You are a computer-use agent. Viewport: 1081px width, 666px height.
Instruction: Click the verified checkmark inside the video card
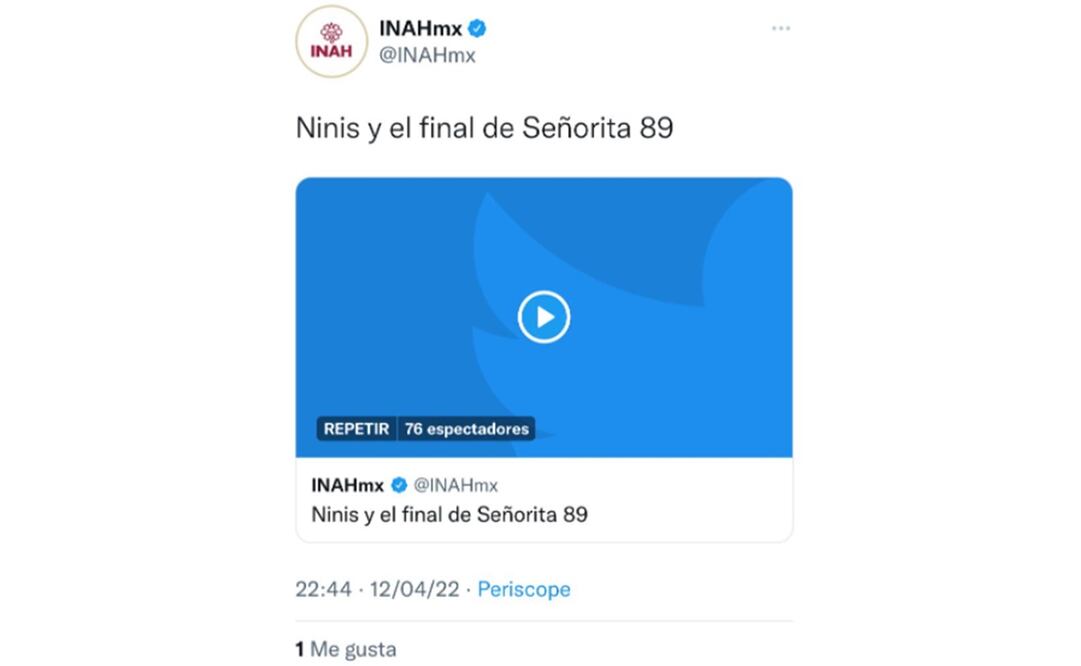401,485
